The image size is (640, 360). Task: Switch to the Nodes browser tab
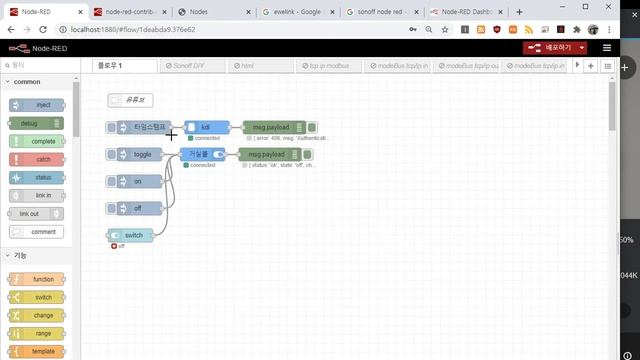click(214, 12)
